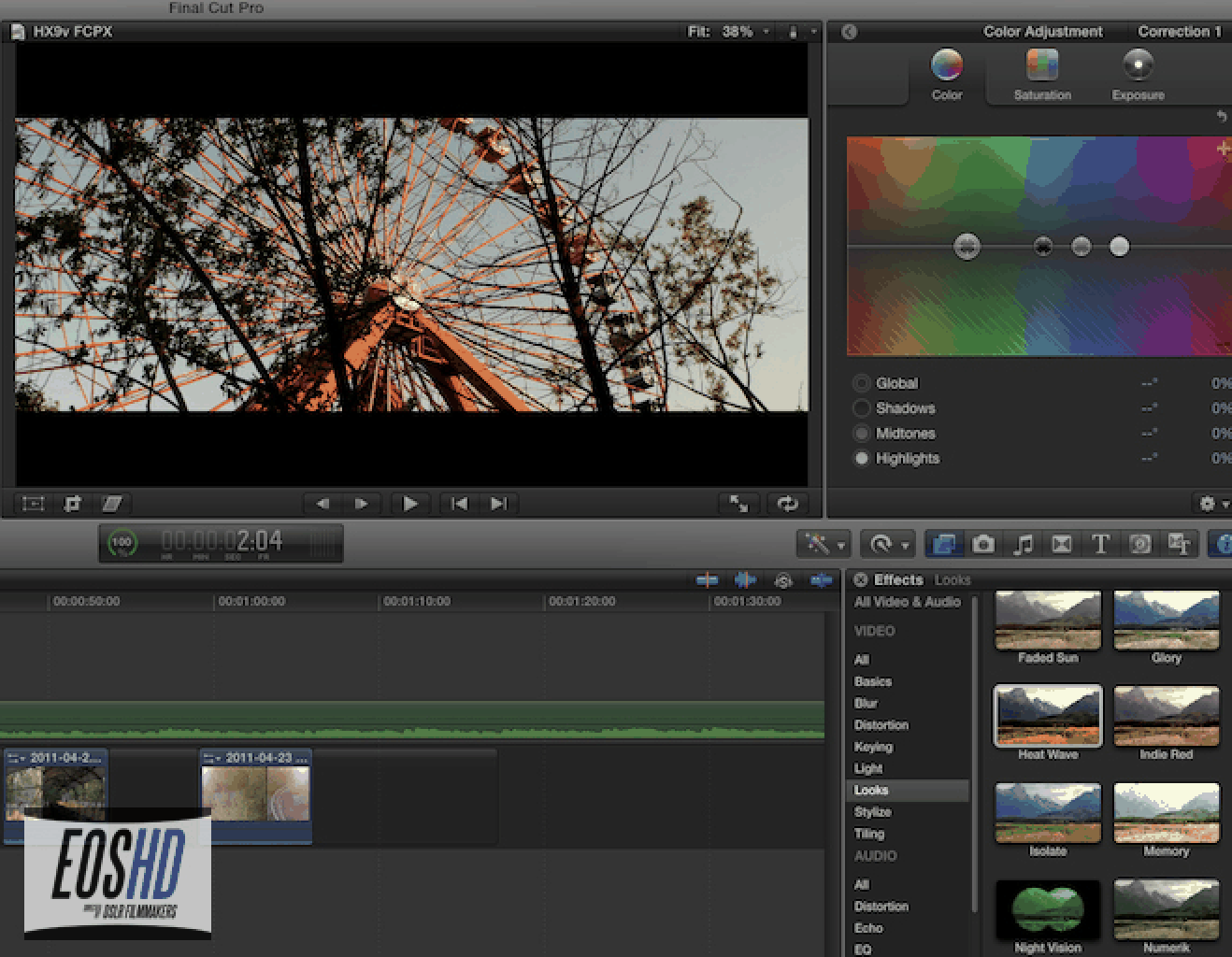Enter full screen viewer mode
Screen dimensions: 1232x957
point(738,504)
